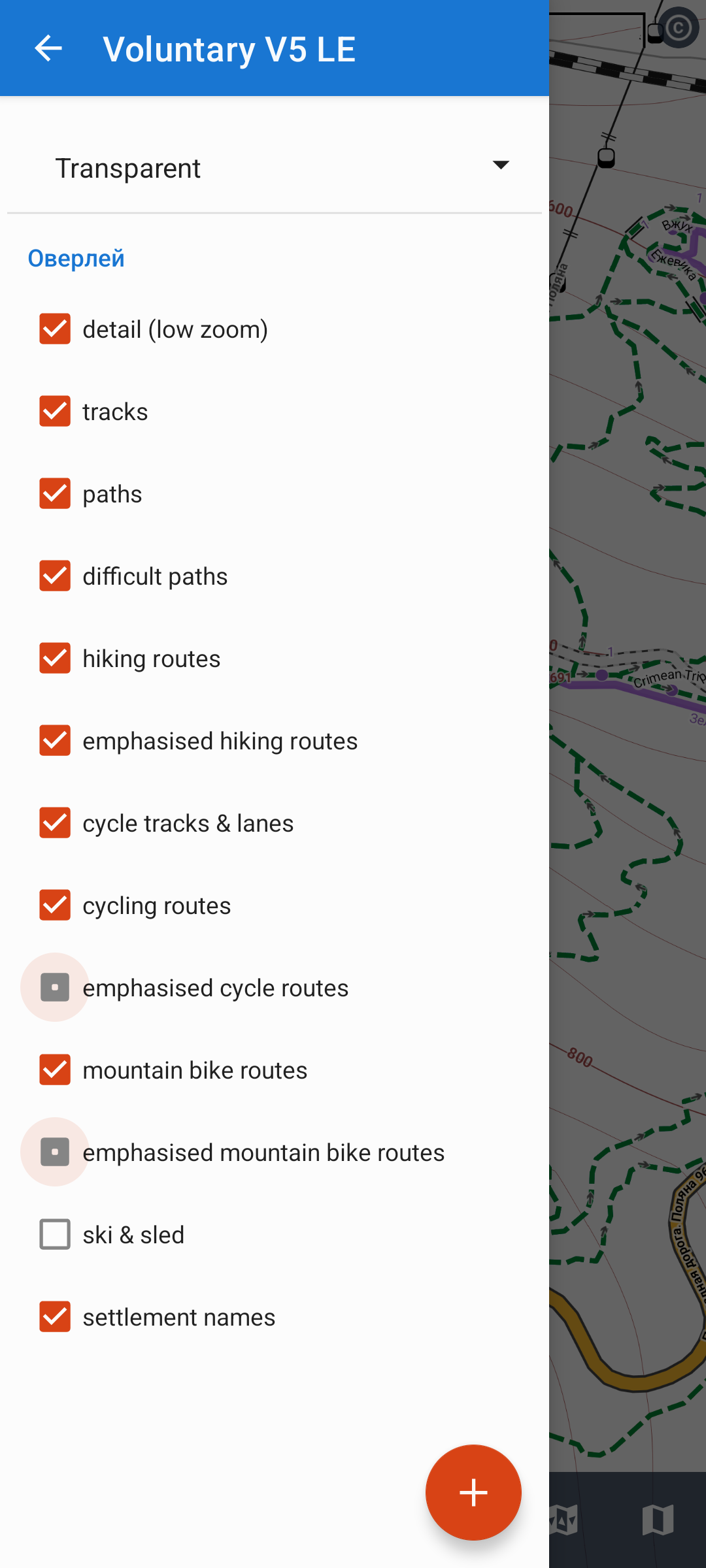This screenshot has height=1568, width=706.
Task: Select the cycle tracks & lanes item
Action: pos(188,823)
